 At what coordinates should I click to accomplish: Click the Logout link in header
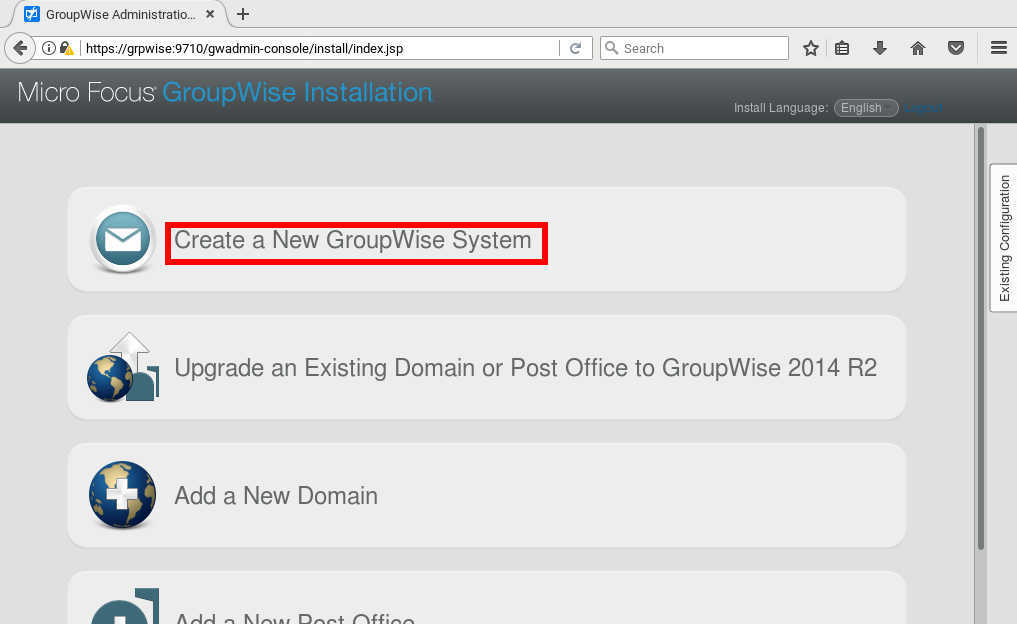click(924, 108)
